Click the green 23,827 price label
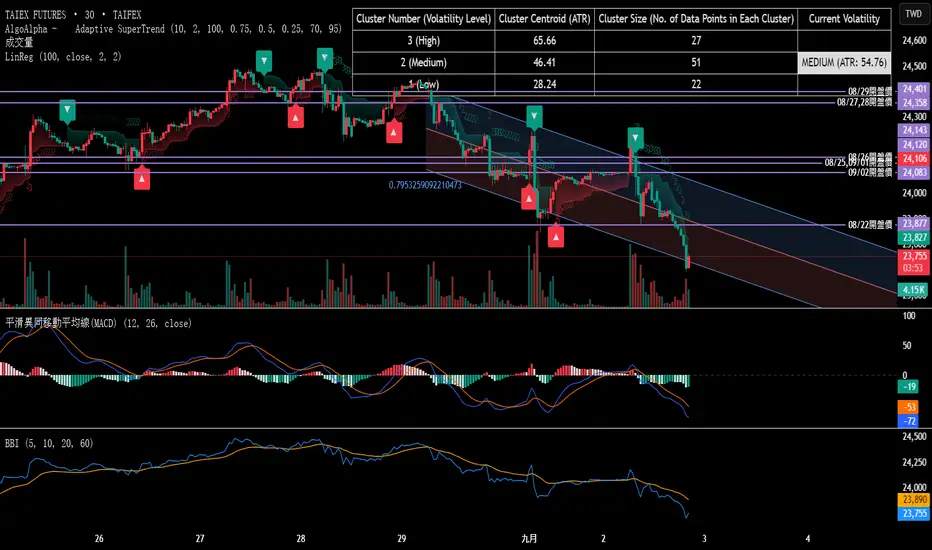 (x=914, y=238)
